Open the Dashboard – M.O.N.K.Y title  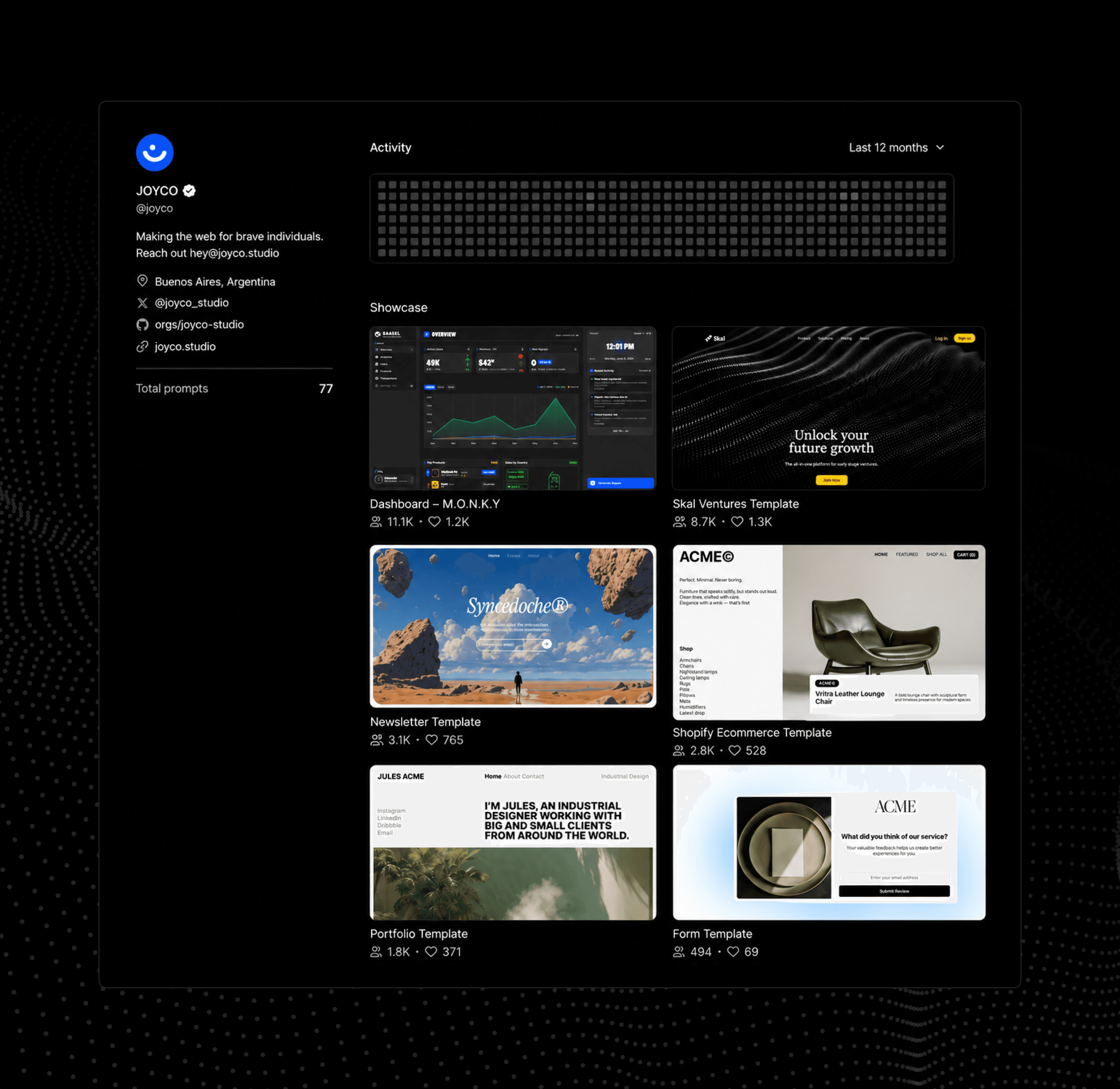click(x=435, y=504)
